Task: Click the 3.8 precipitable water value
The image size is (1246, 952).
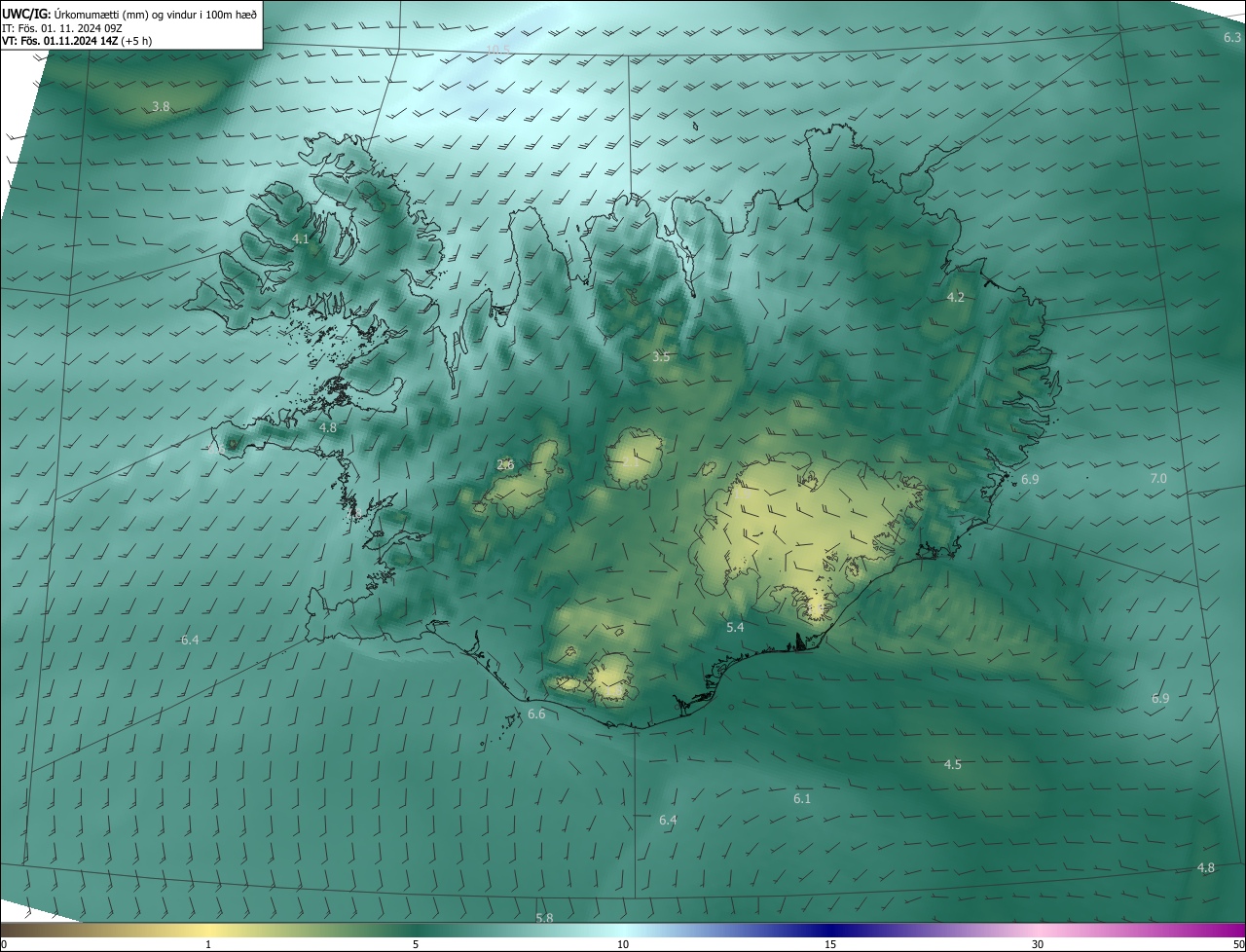Action: (162, 106)
